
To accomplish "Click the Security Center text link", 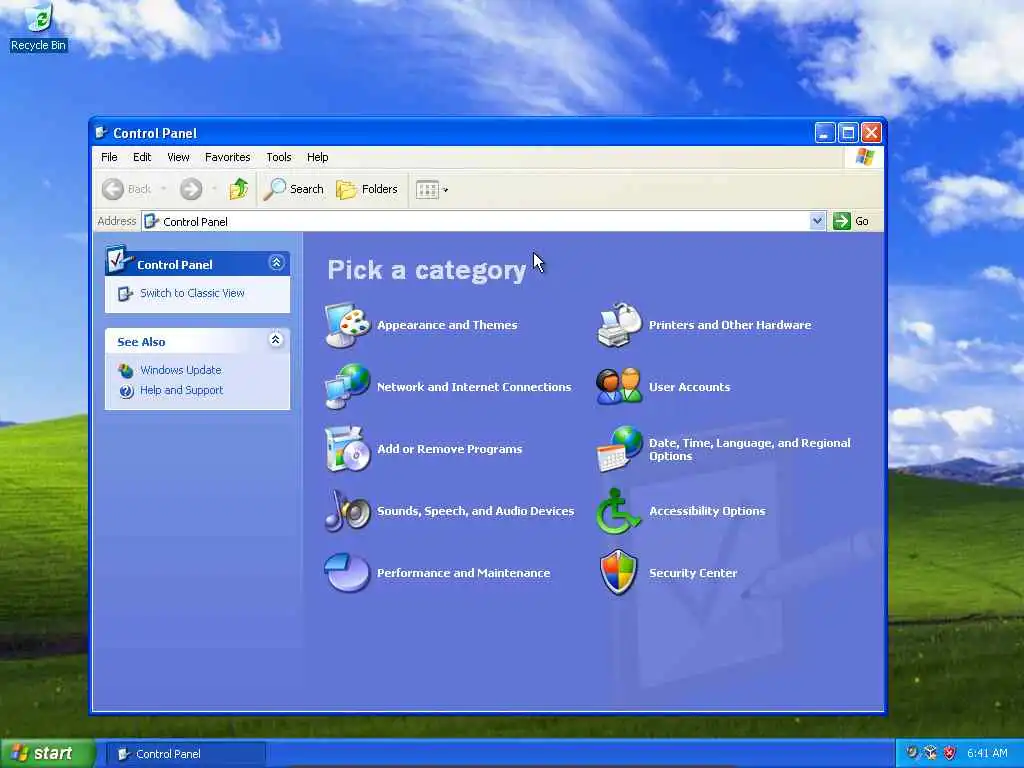I will 693,573.
